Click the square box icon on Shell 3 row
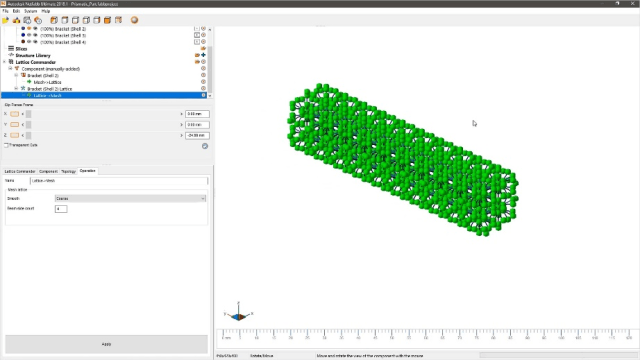Screen dimensions: 640x360 coord(197,35)
